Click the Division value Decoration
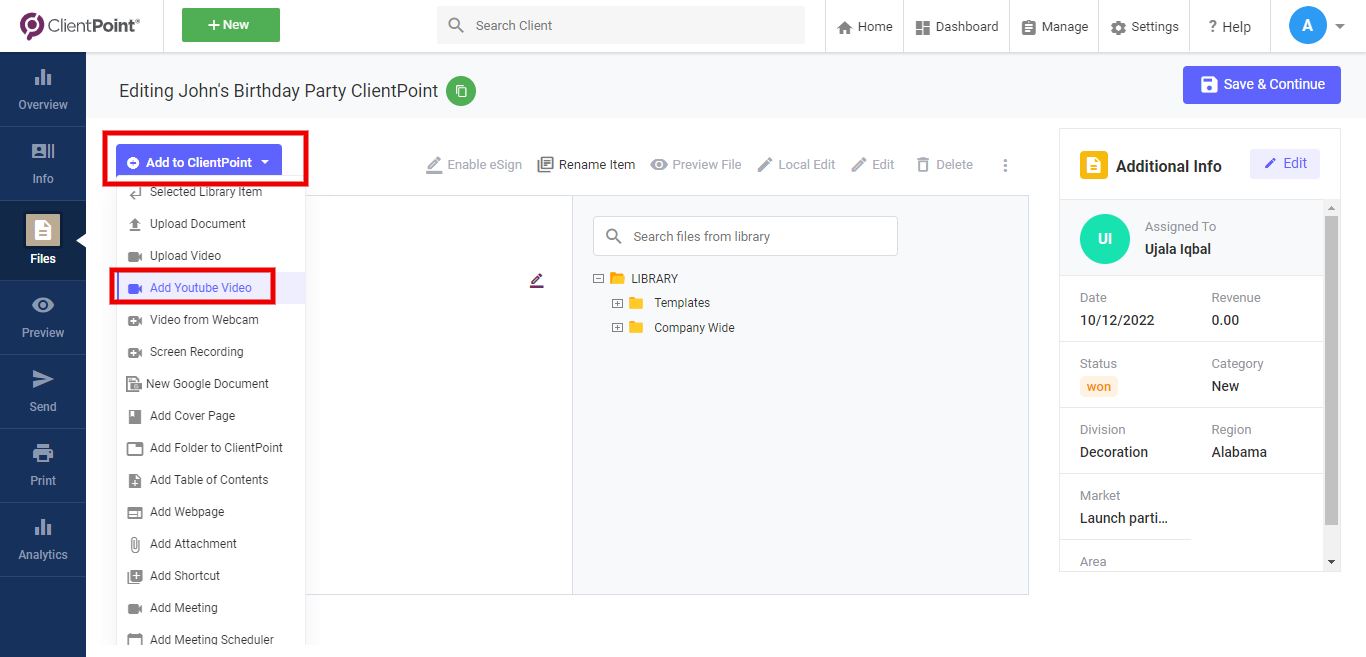Image resolution: width=1366 pixels, height=657 pixels. pos(1114,452)
